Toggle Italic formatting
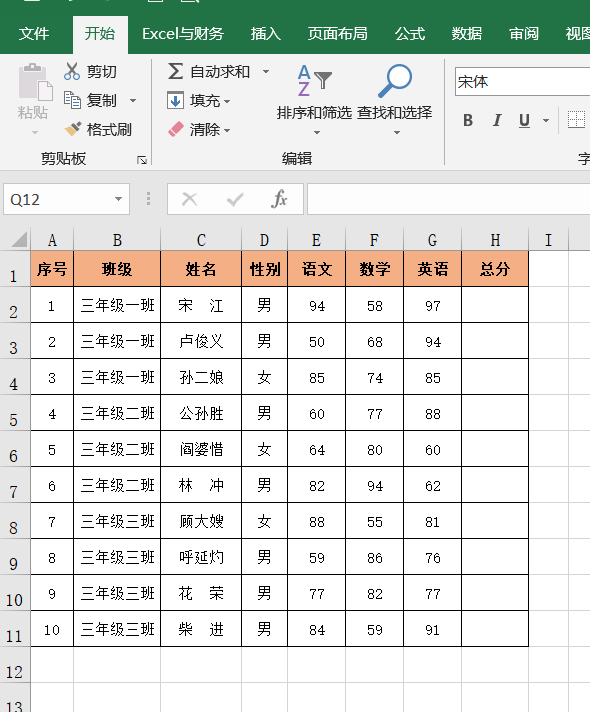Image resolution: width=590 pixels, height=712 pixels. point(497,120)
